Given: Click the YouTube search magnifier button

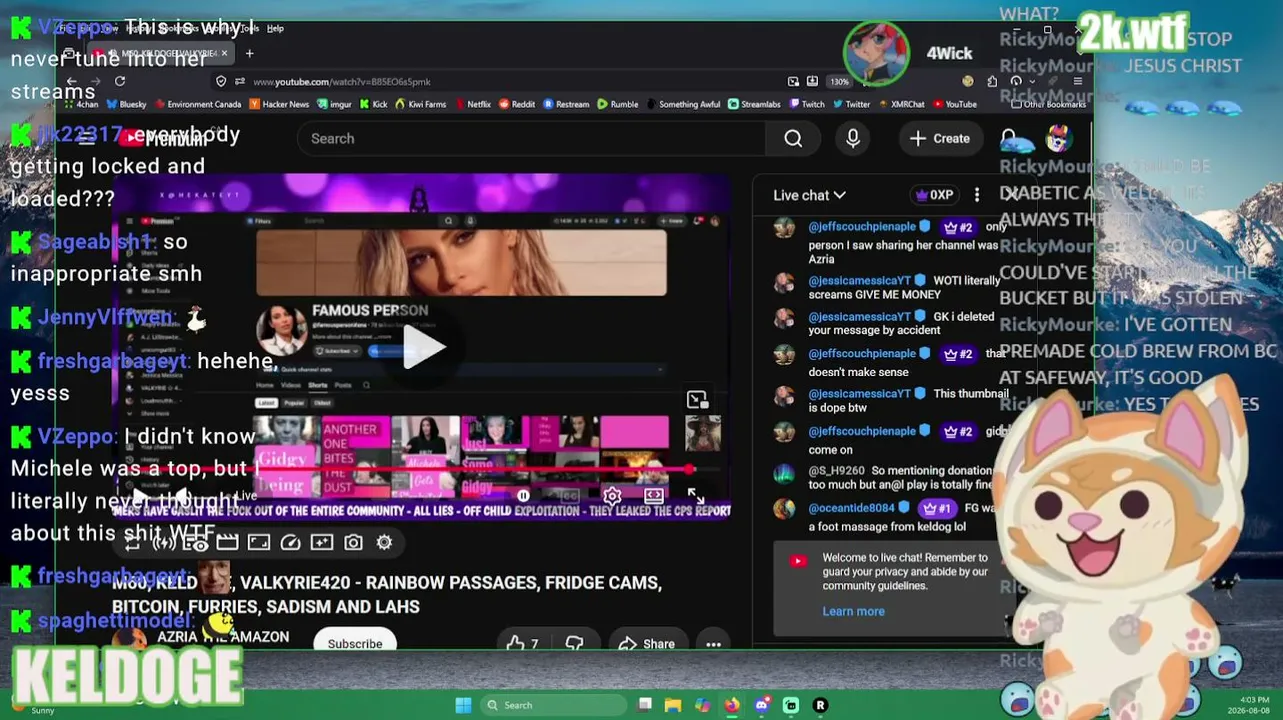Looking at the screenshot, I should pyautogui.click(x=793, y=138).
